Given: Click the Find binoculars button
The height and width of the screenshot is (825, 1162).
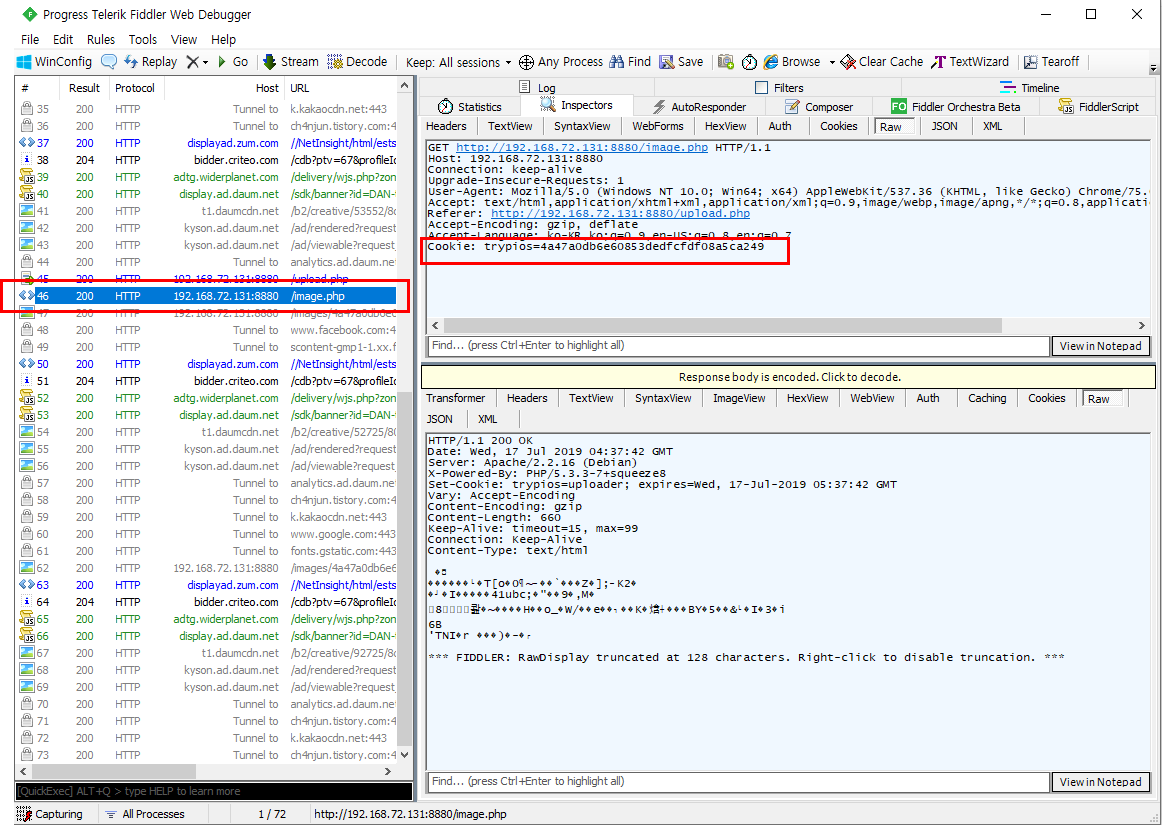Looking at the screenshot, I should click(x=630, y=62).
